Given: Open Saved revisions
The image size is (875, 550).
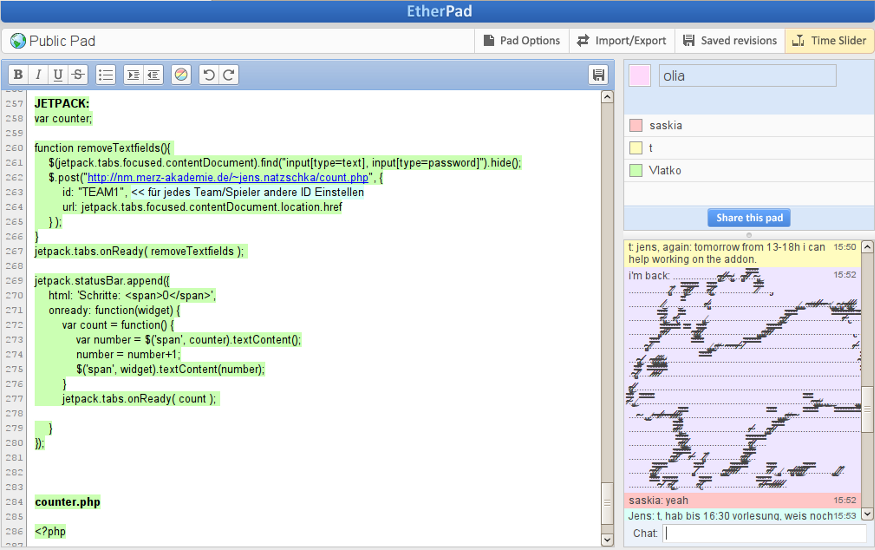Looking at the screenshot, I should point(730,41).
